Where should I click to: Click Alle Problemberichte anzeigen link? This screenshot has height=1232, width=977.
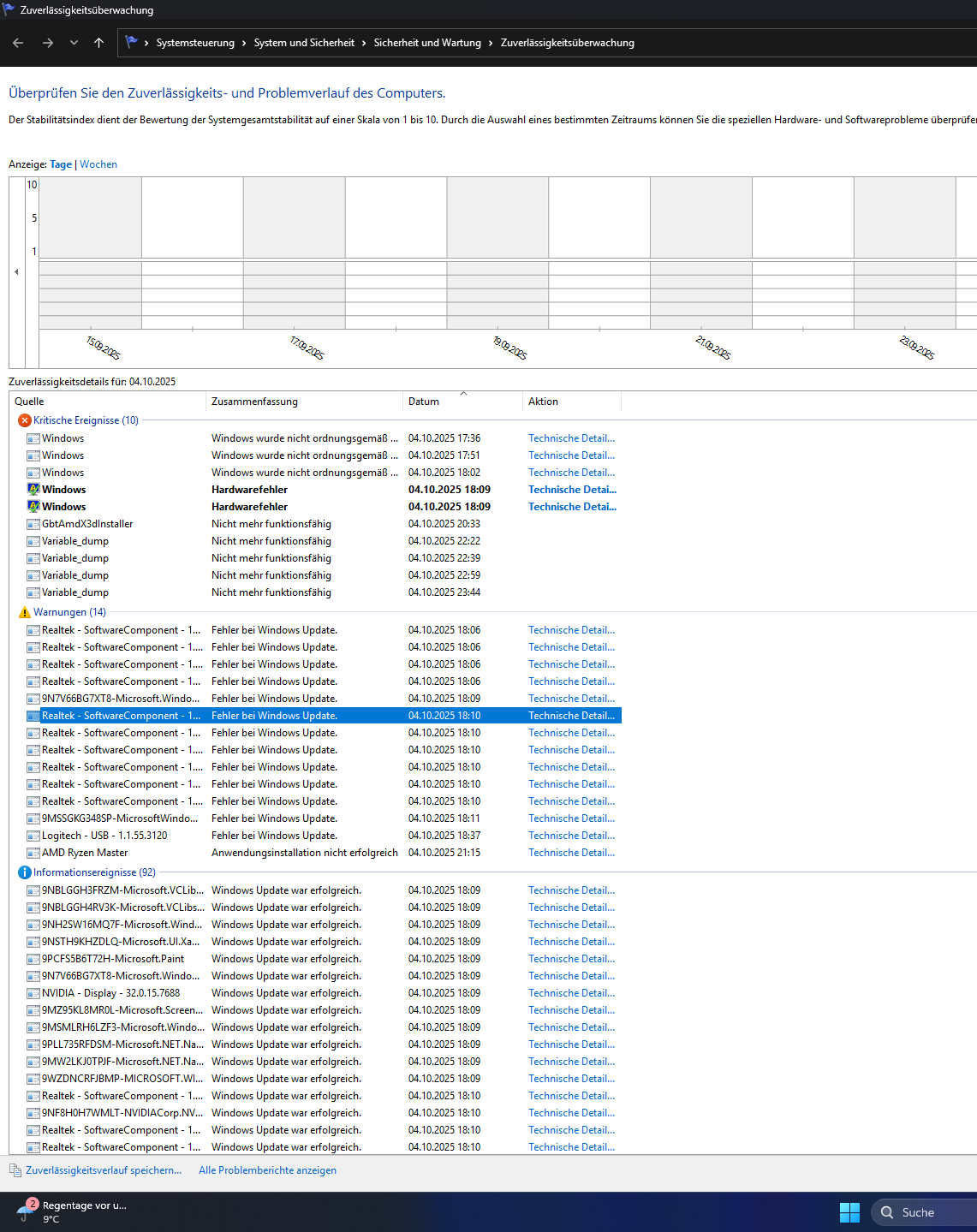coord(267,1170)
